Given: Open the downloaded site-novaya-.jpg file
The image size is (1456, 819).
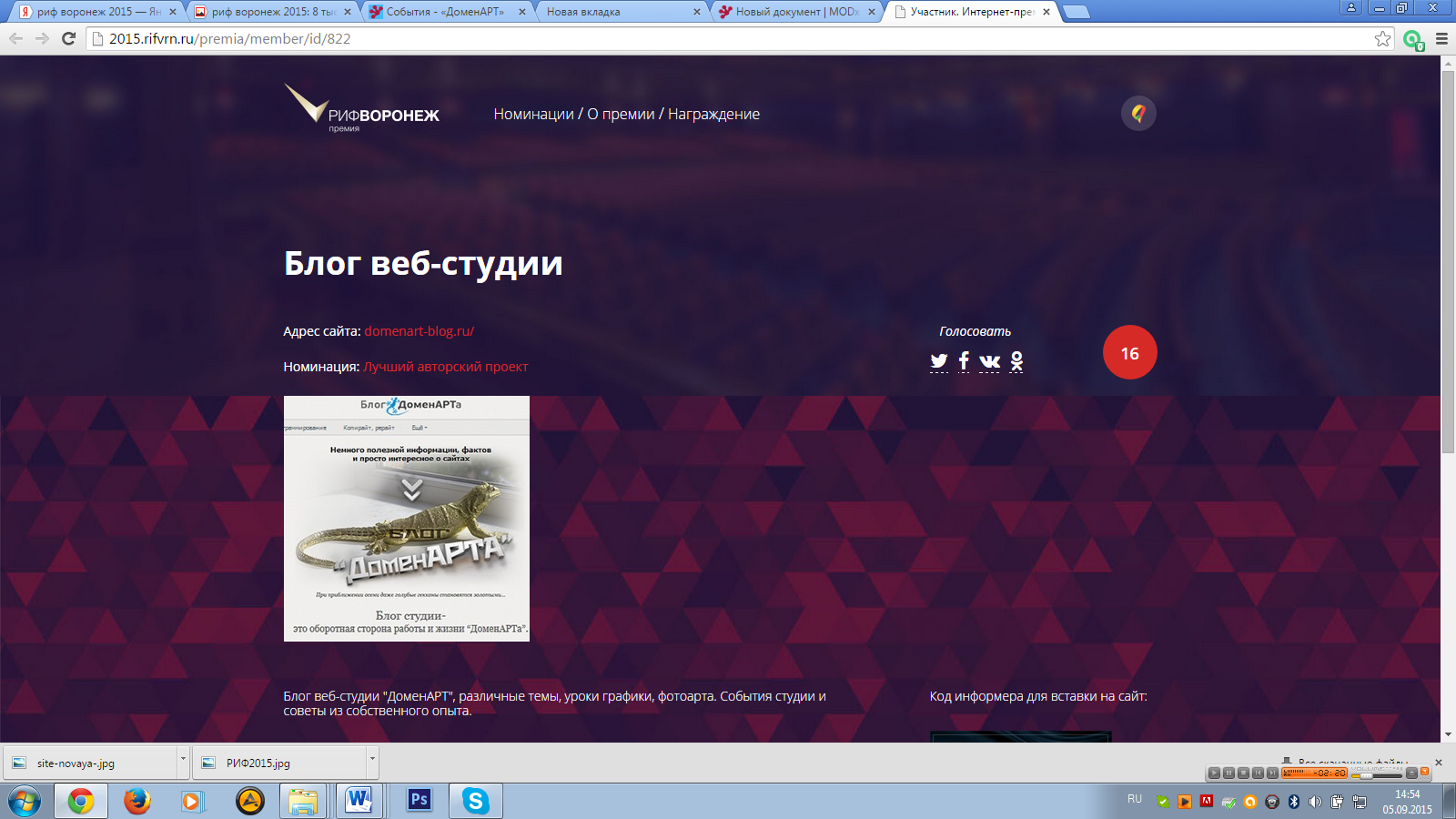Looking at the screenshot, I should click(91, 763).
